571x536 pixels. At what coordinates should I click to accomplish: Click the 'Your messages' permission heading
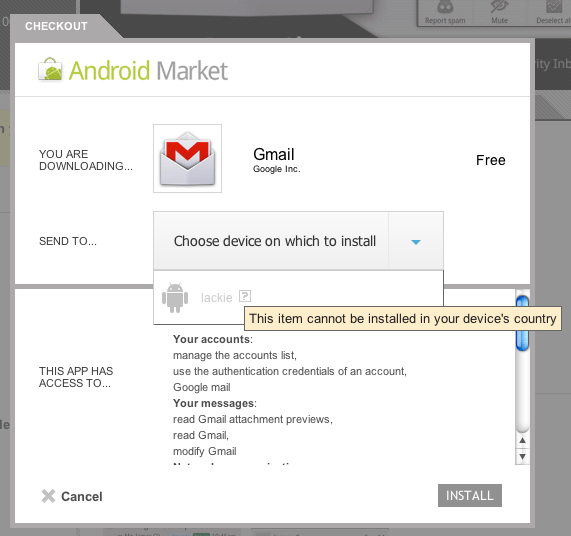click(215, 403)
